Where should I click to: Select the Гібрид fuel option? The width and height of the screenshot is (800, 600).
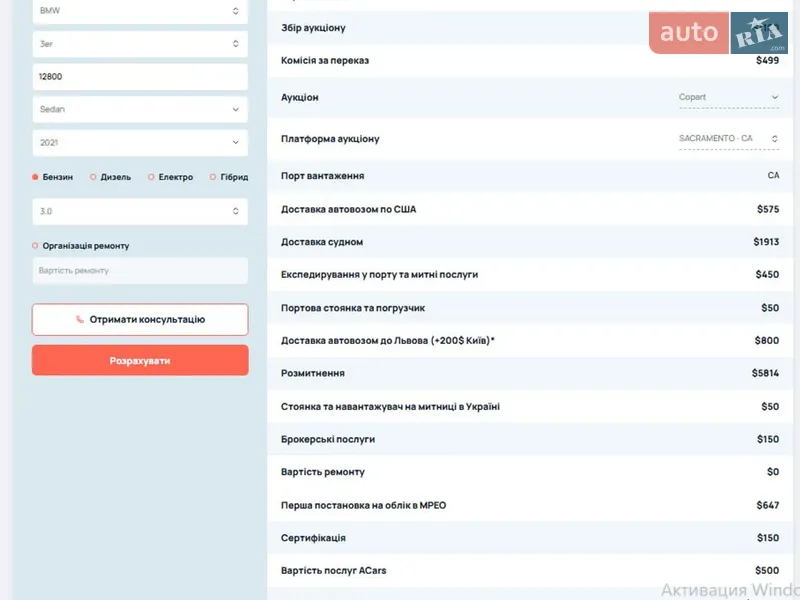click(x=213, y=177)
